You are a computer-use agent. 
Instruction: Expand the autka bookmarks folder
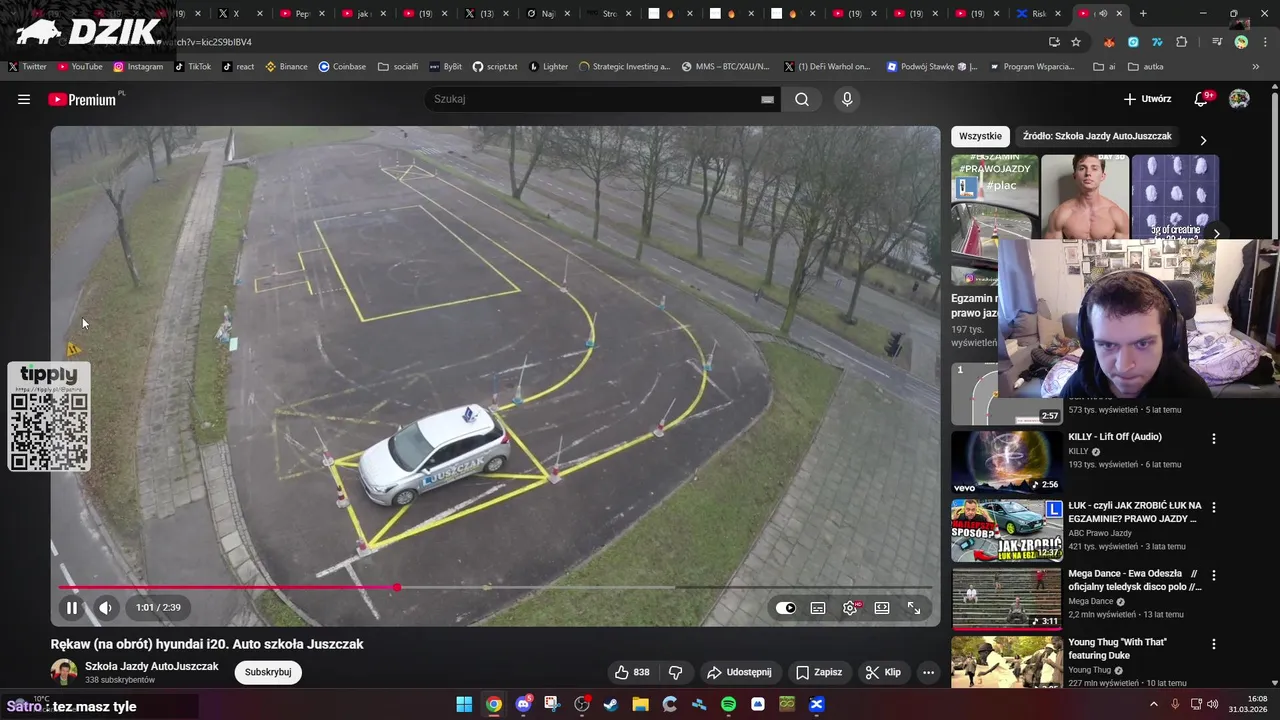[x=1146, y=67]
